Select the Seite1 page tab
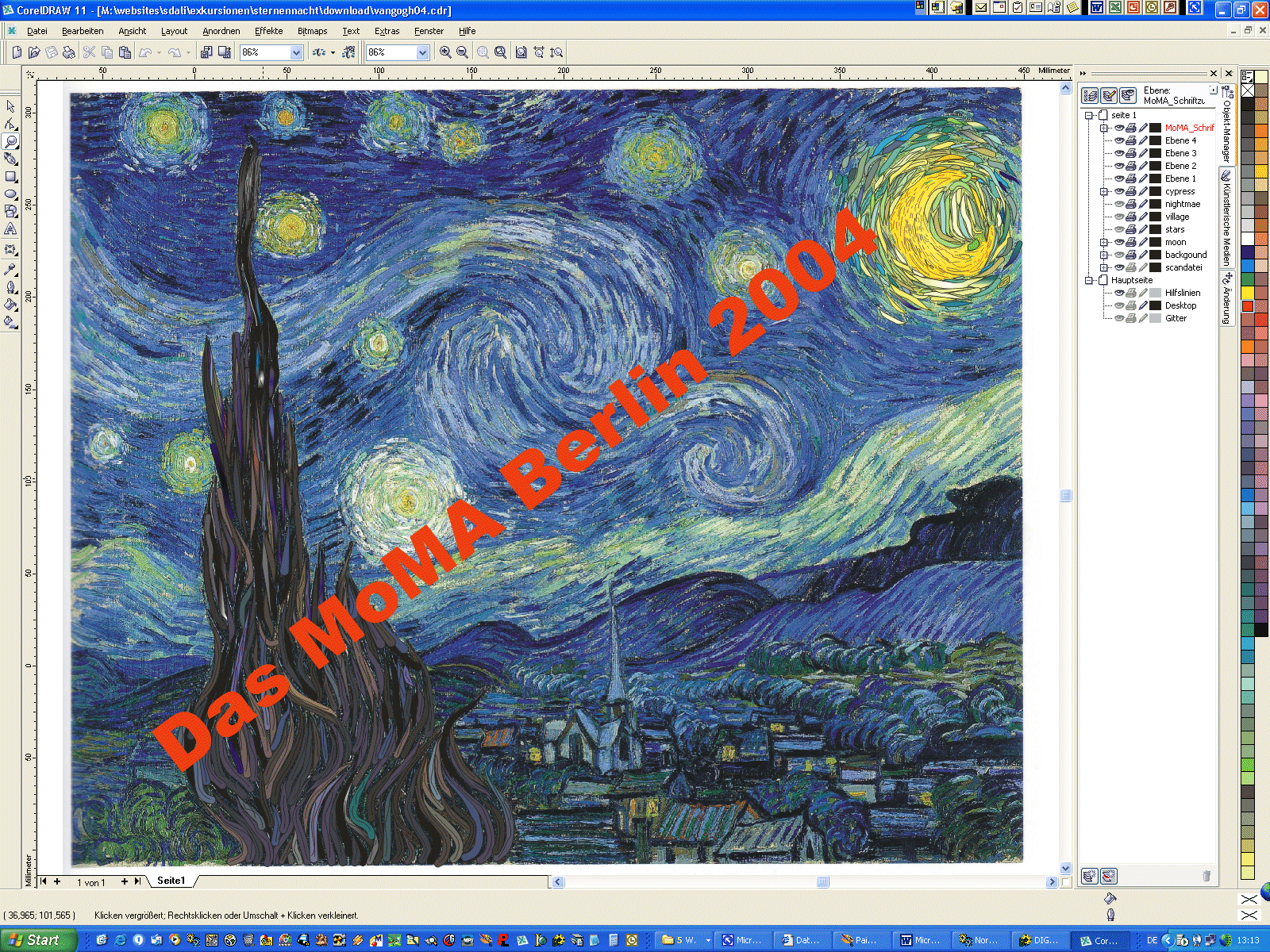The width and height of the screenshot is (1270, 952). pos(171,881)
